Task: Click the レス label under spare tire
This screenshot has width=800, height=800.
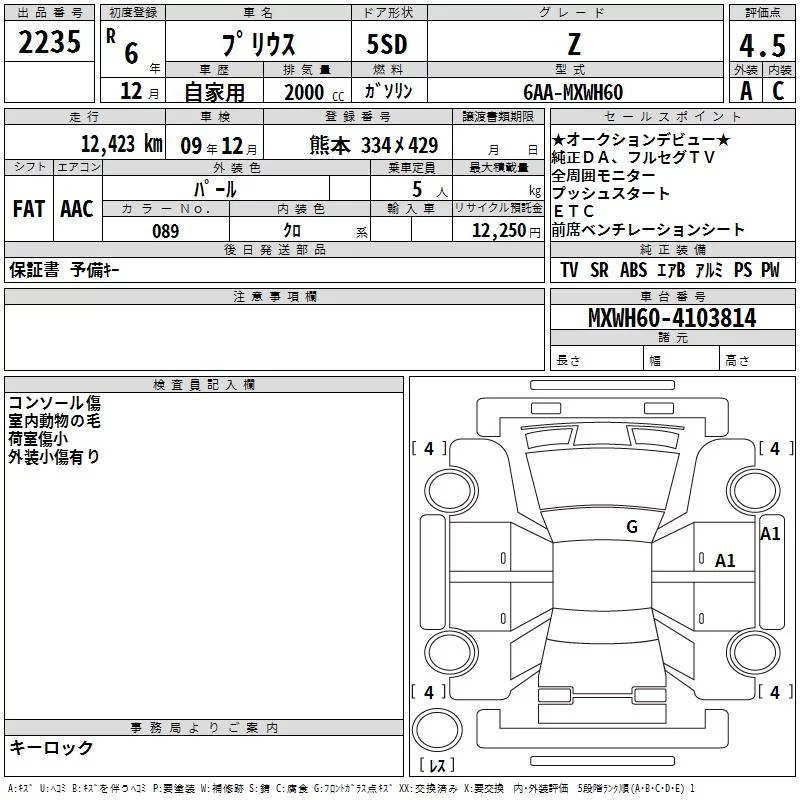Action: click(x=436, y=766)
